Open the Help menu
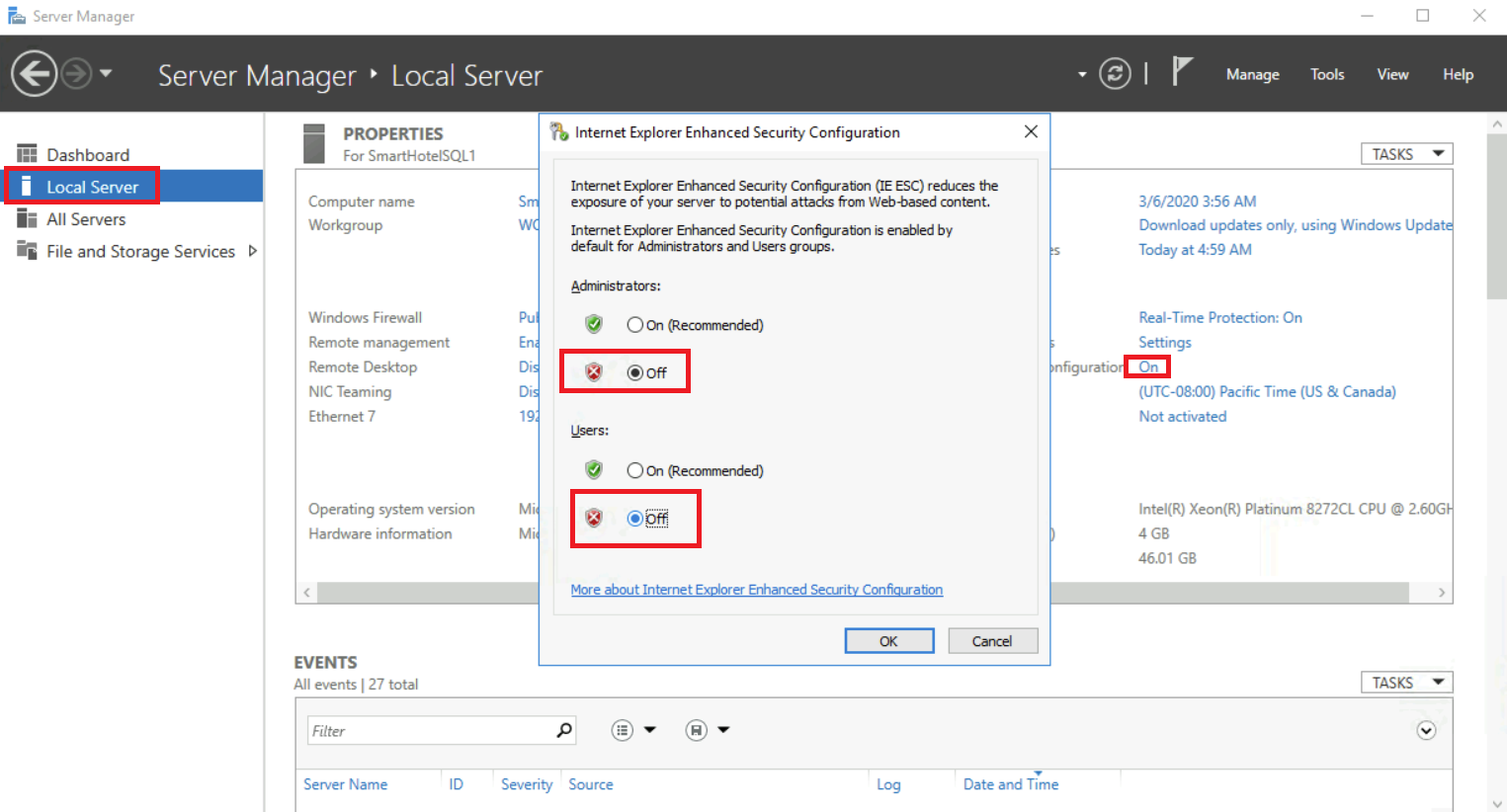The width and height of the screenshot is (1507, 812). [1458, 74]
